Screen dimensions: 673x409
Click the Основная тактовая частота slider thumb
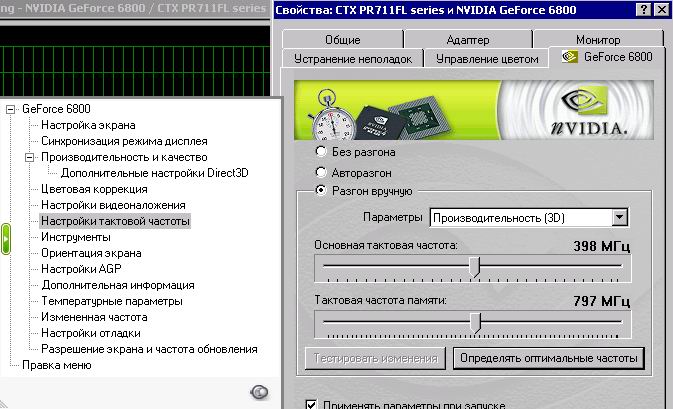tap(474, 267)
